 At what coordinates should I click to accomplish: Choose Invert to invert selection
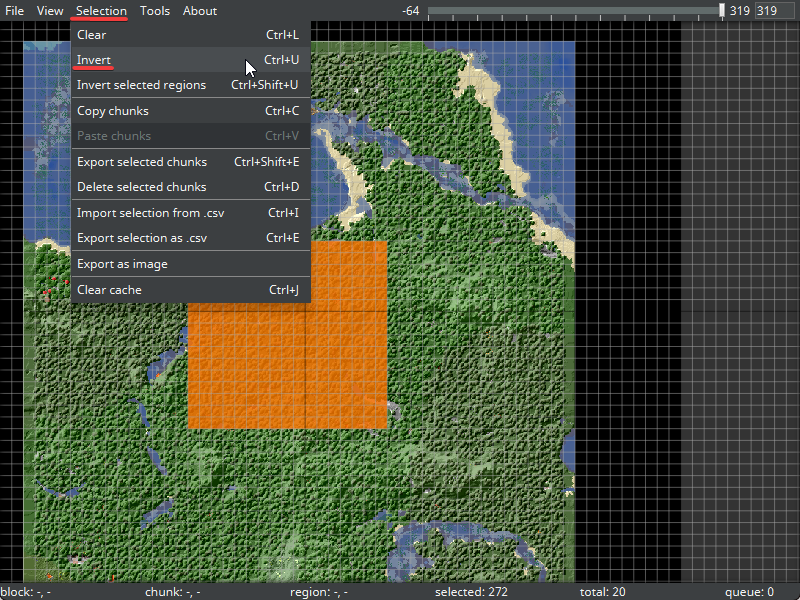(190, 60)
